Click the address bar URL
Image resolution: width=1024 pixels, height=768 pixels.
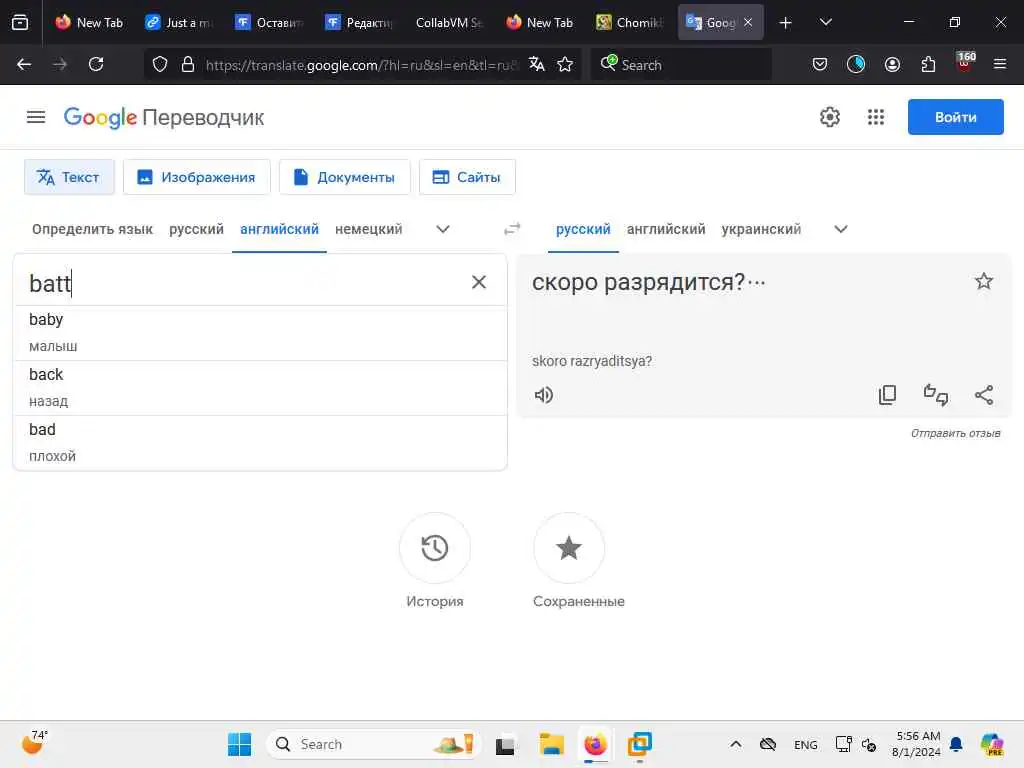[361, 65]
